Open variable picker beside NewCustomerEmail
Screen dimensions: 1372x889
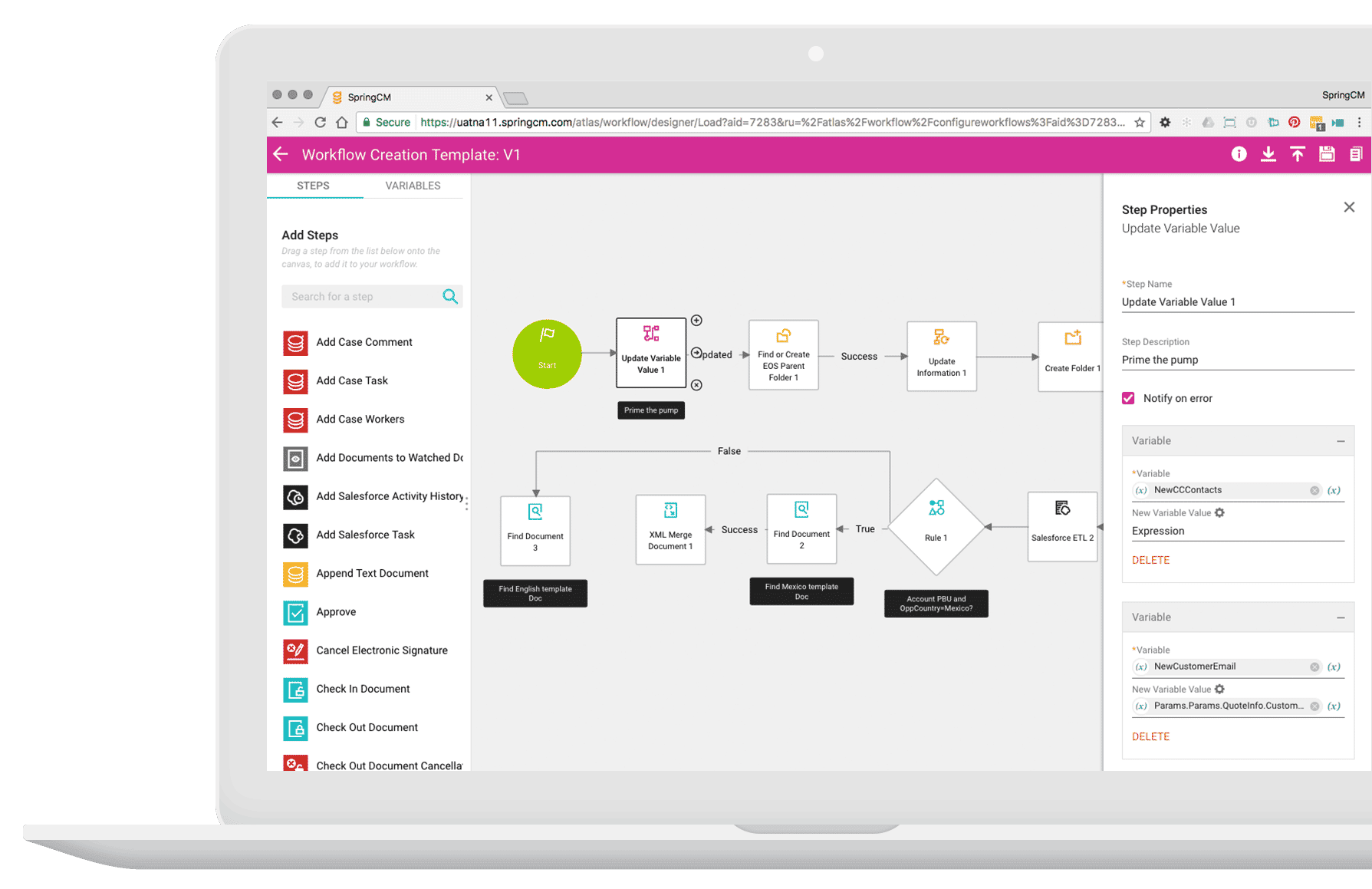(1334, 667)
